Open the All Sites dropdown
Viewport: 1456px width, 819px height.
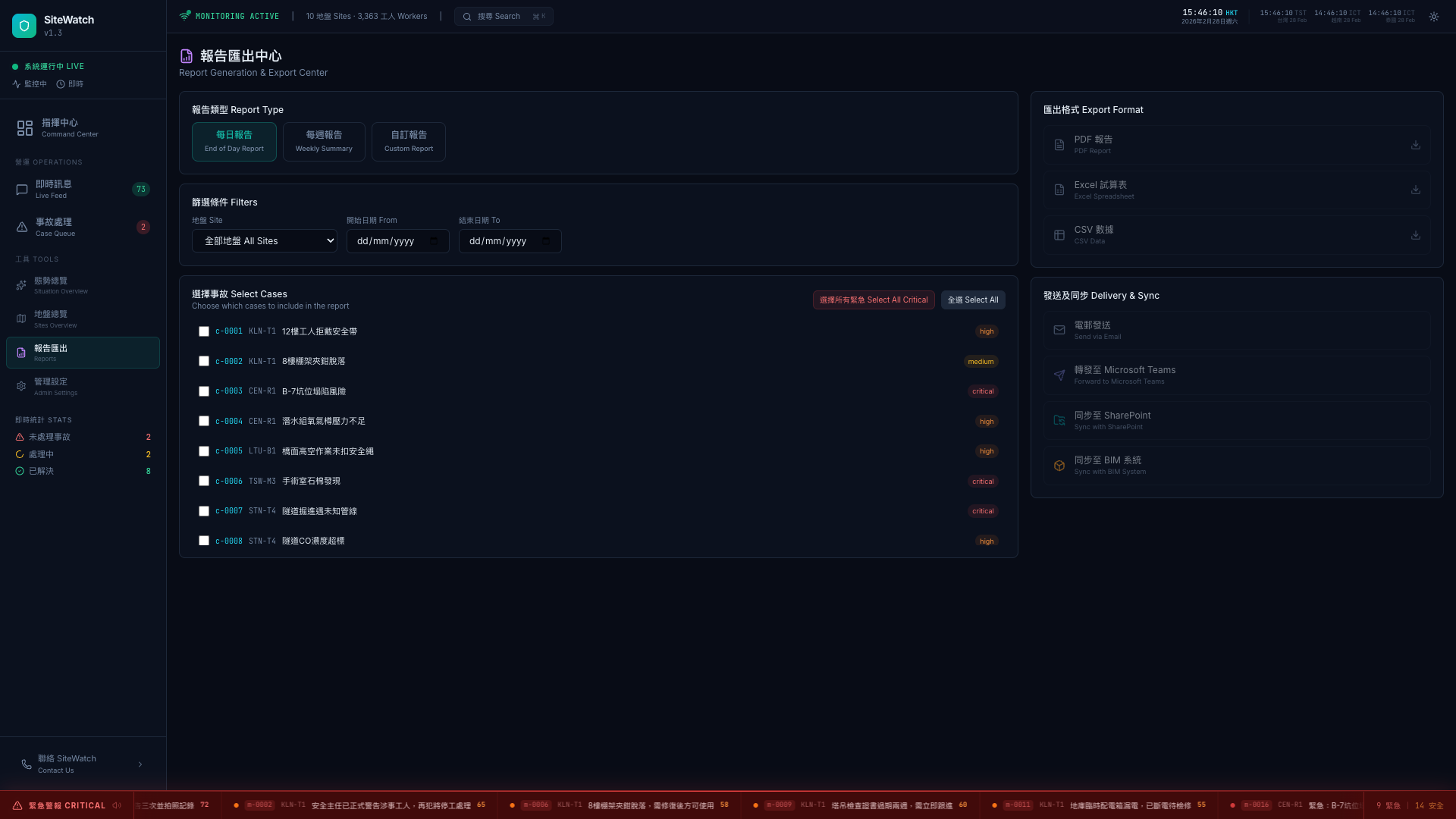click(264, 241)
